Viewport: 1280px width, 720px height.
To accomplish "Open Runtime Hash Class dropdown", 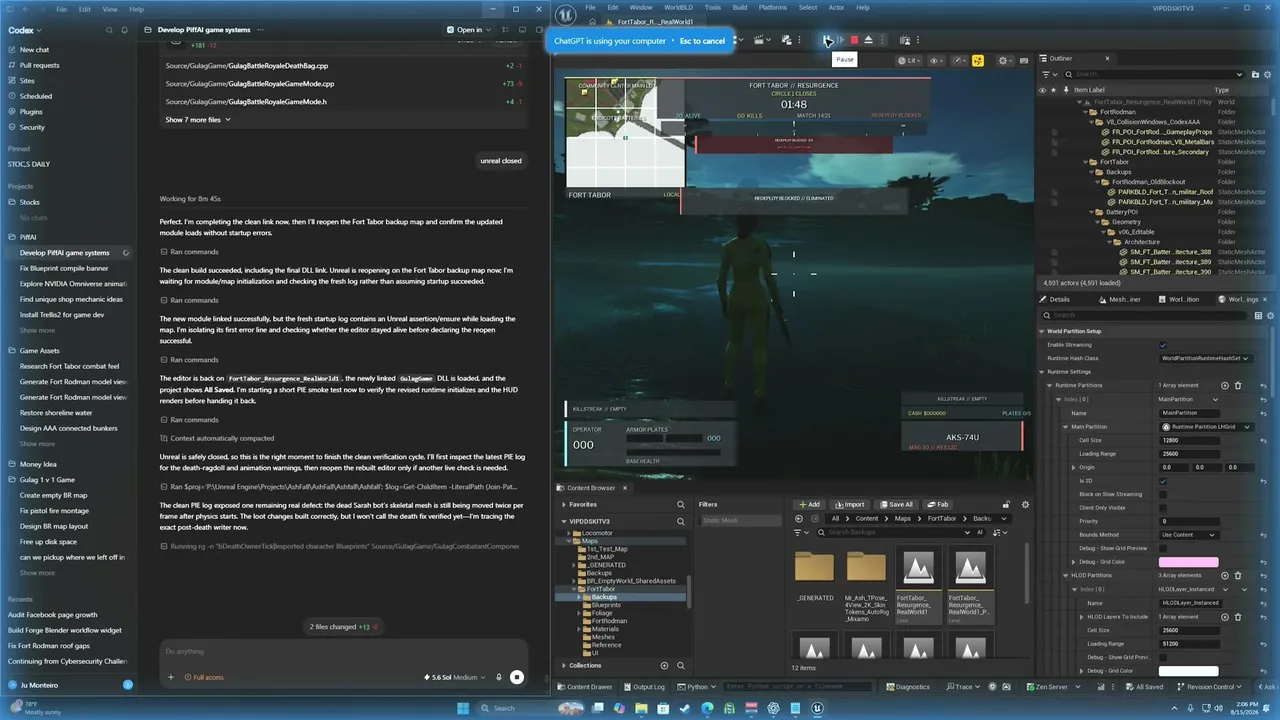I will coord(1205,358).
